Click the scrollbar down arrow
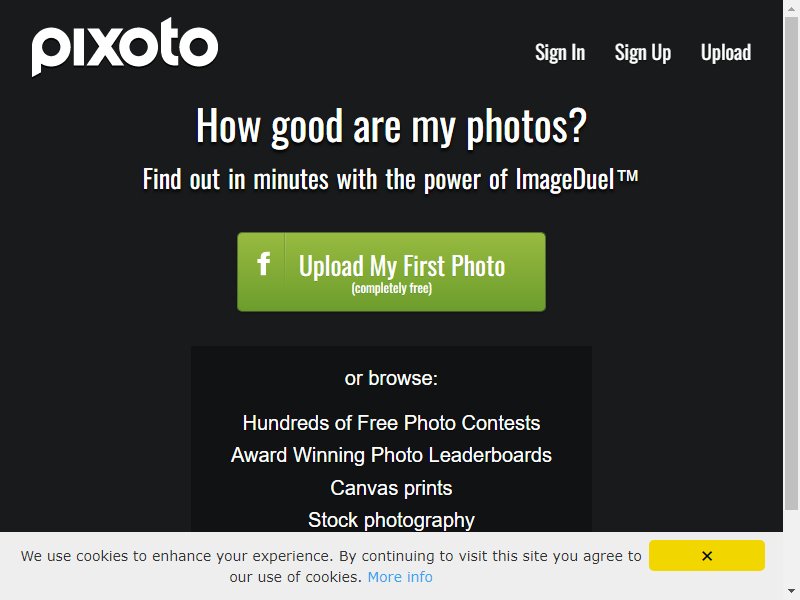The height and width of the screenshot is (600, 800). tap(791, 591)
